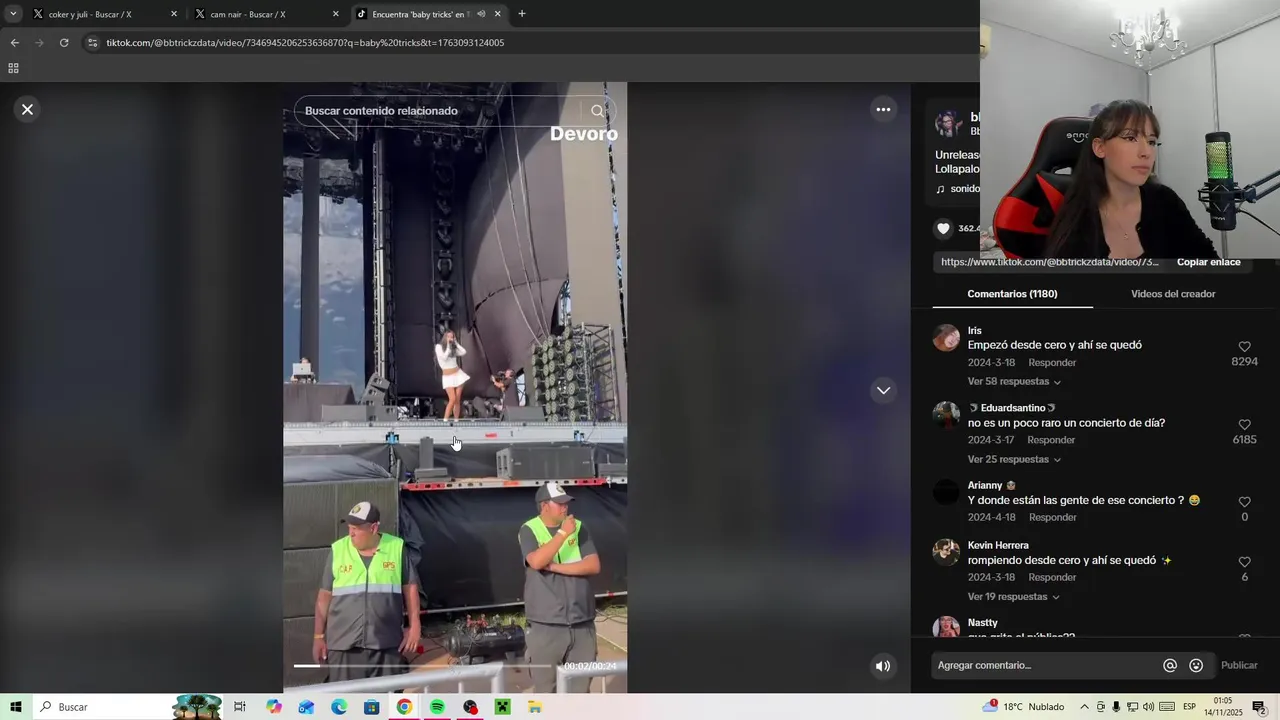Reply to Iris's comment

point(1052,363)
